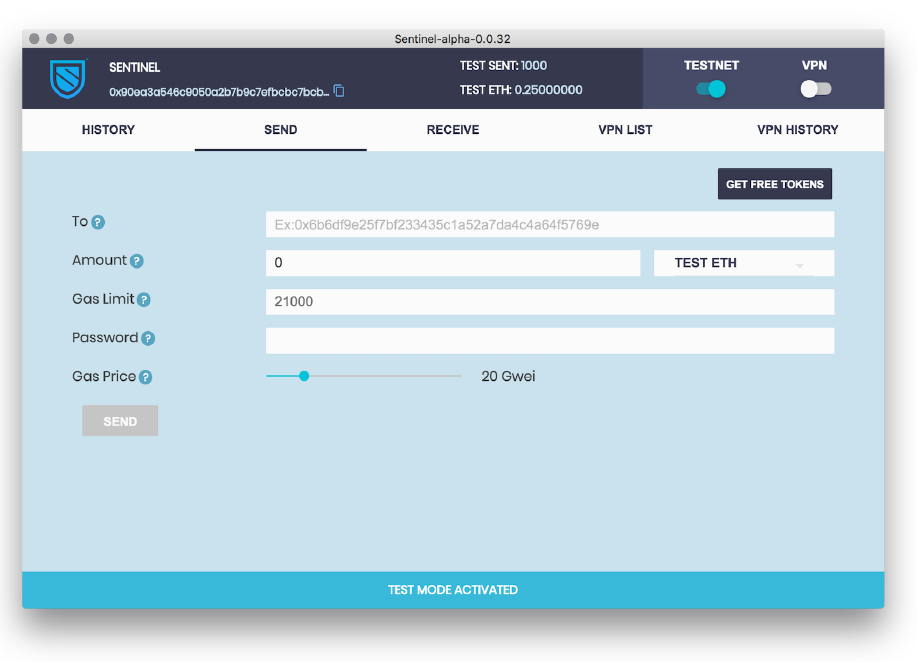
Task: Adjust the Gas Price slider handle
Action: coord(304,376)
